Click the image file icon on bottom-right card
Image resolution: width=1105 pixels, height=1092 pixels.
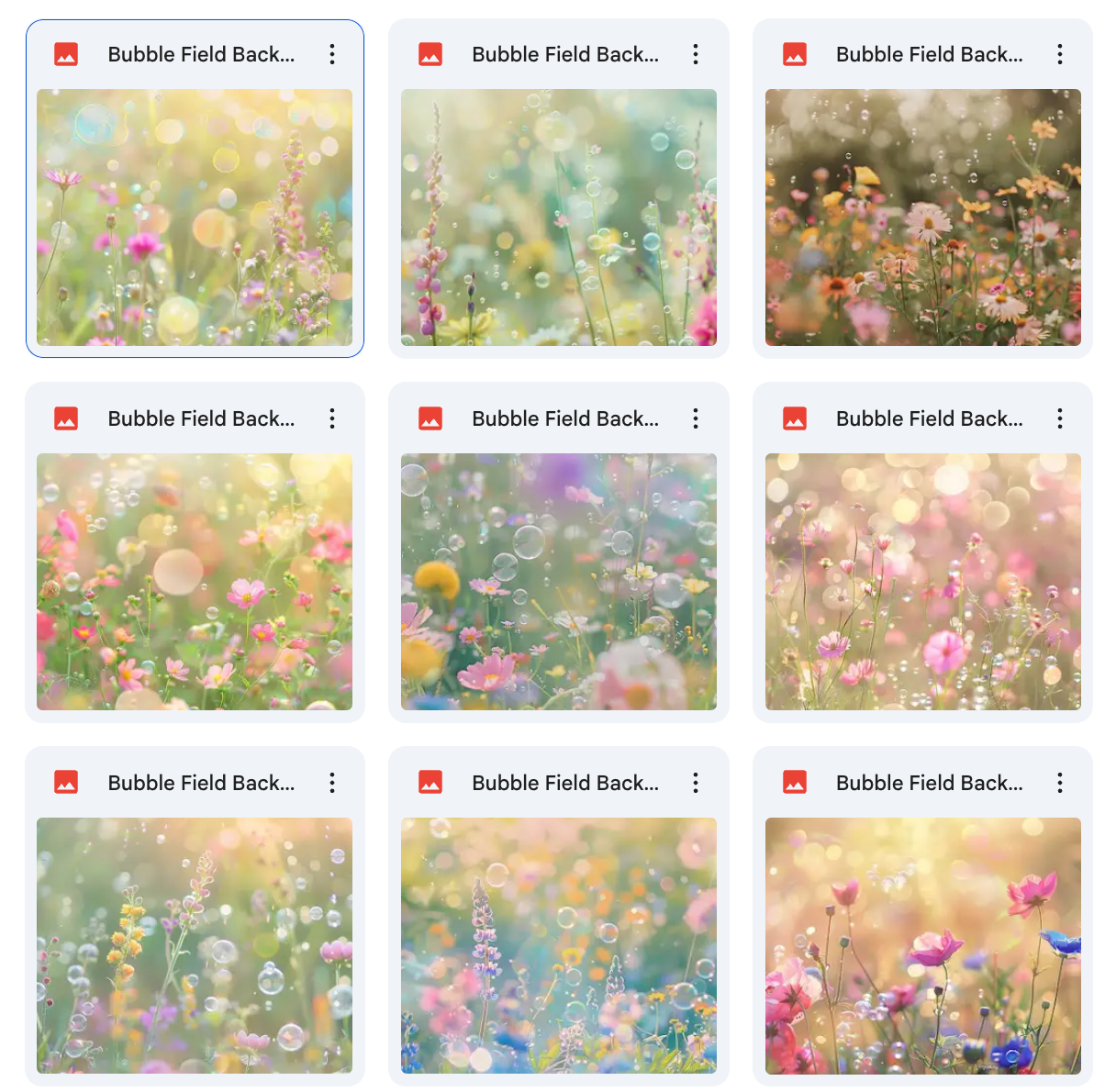(x=795, y=783)
